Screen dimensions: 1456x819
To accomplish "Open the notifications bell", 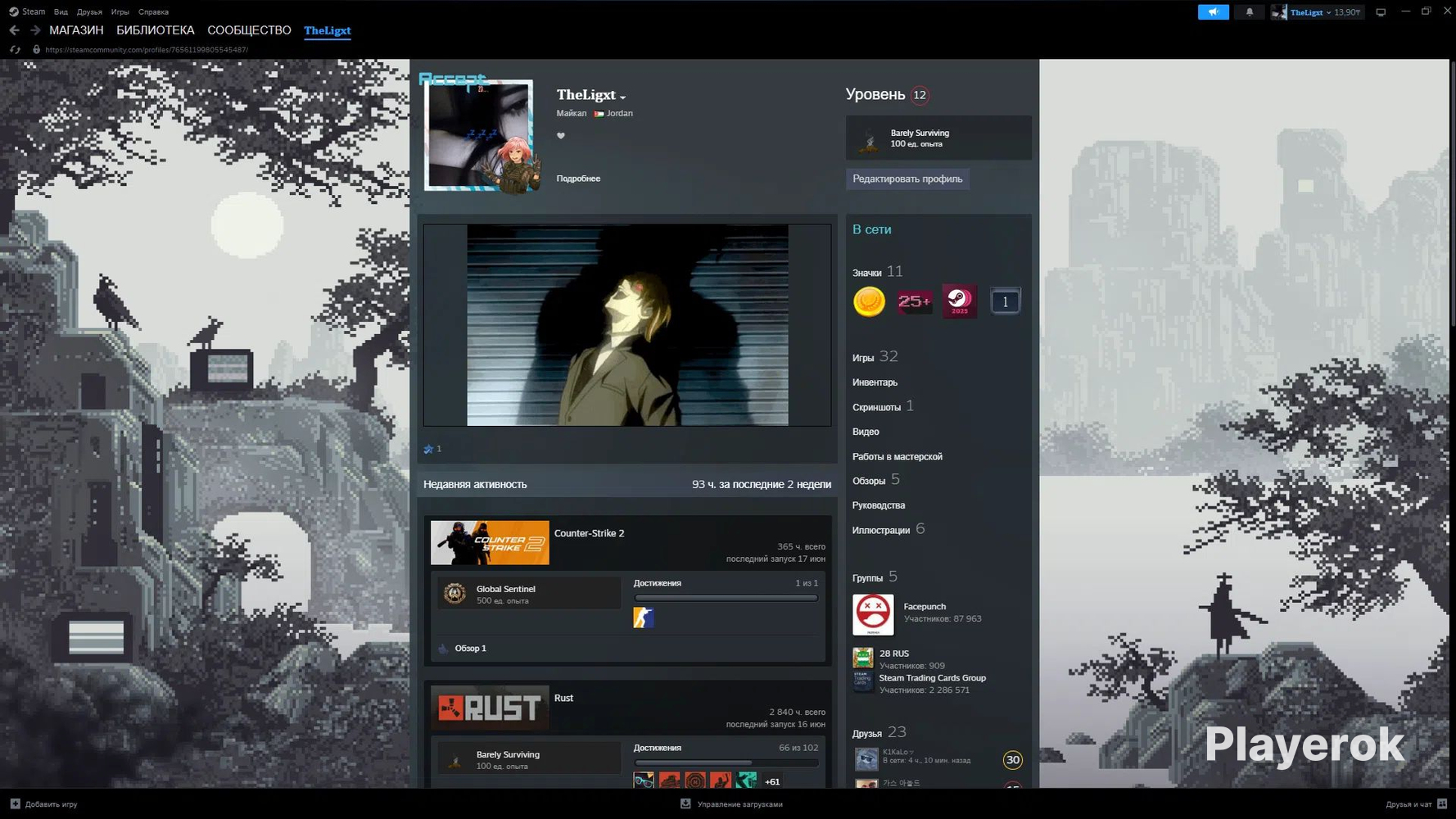I will (1249, 12).
